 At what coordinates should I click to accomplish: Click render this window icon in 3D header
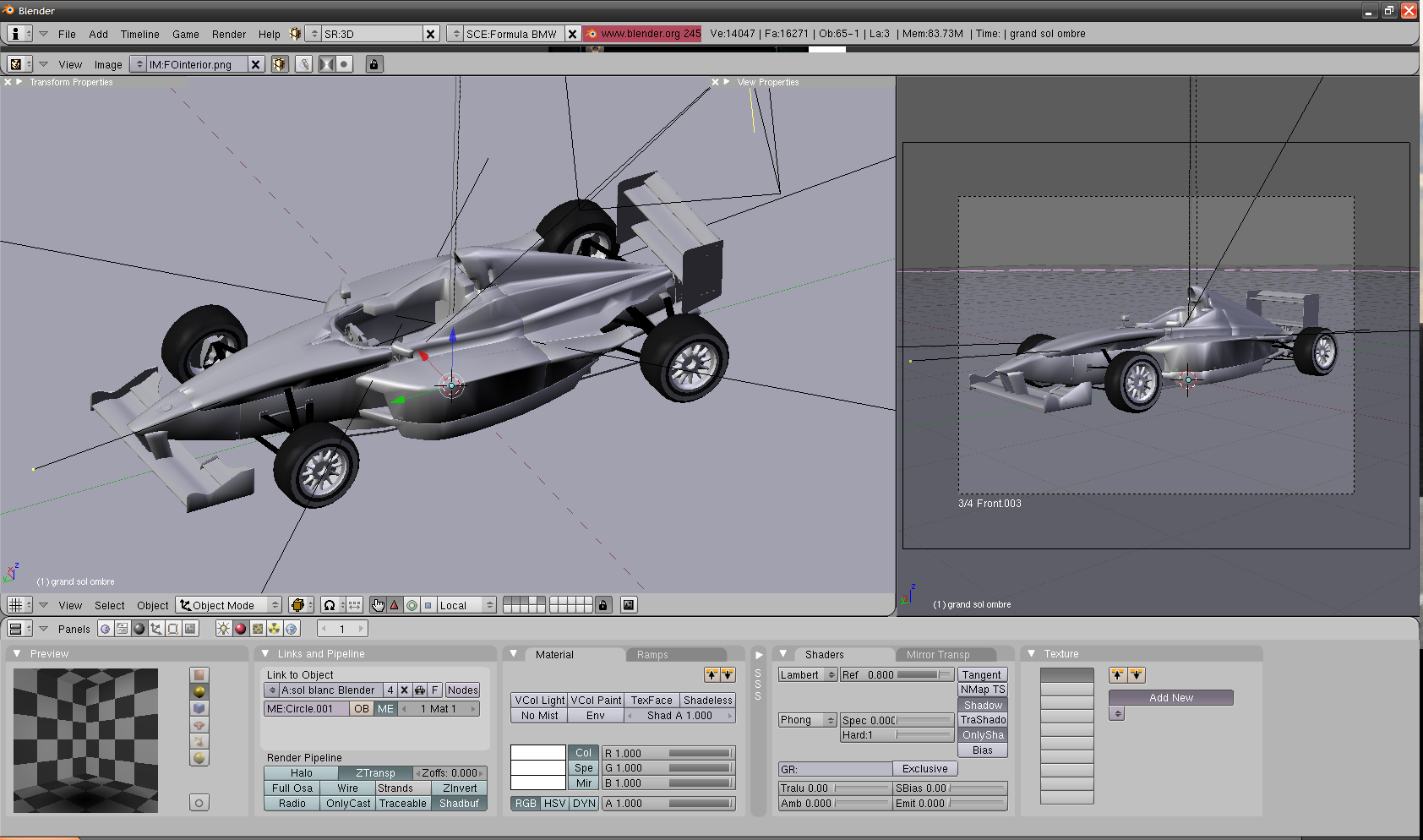tap(629, 605)
